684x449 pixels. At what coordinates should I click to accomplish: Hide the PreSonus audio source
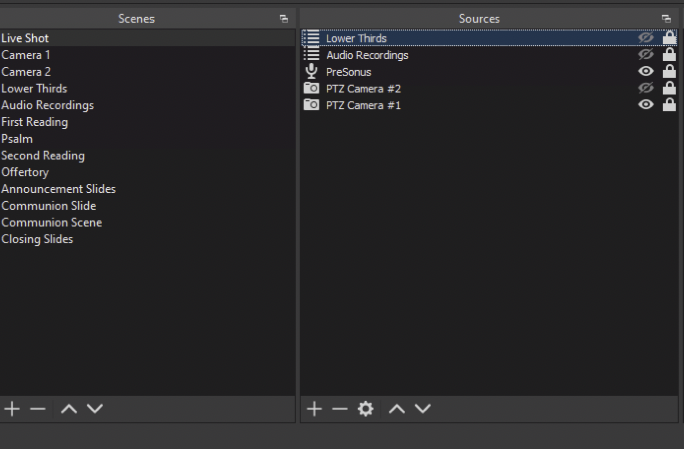646,71
